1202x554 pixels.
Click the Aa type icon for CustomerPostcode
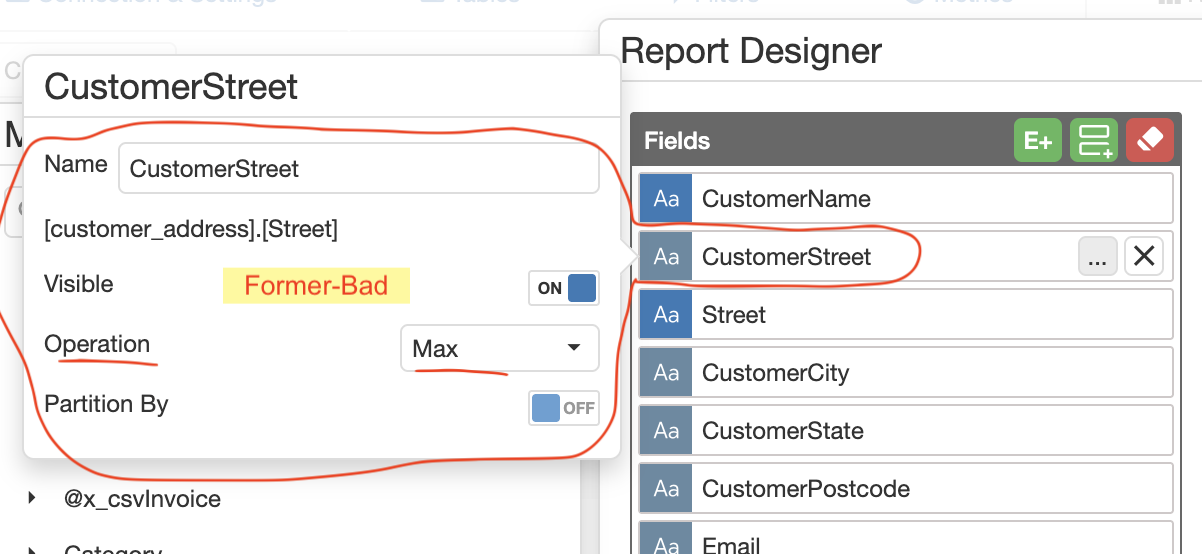coord(666,489)
